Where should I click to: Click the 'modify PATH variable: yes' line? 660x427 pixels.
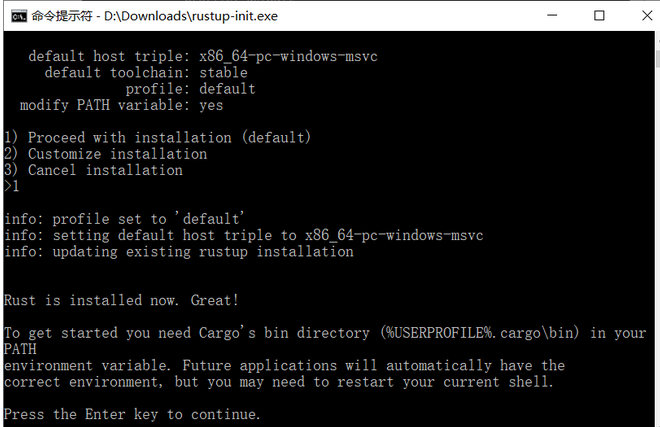click(x=121, y=105)
